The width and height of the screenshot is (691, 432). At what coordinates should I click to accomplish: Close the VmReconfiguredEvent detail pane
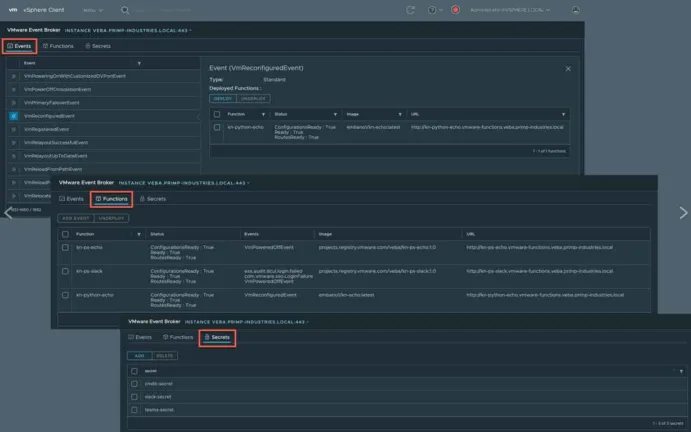(568, 69)
